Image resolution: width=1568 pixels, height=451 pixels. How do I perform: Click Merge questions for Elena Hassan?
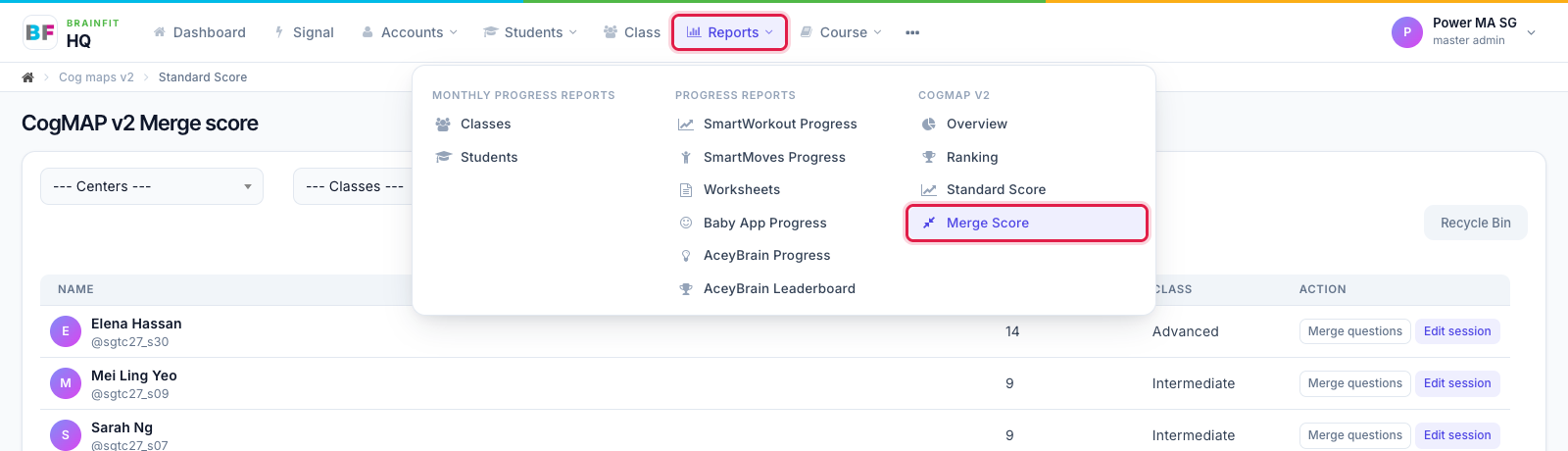pyautogui.click(x=1354, y=331)
